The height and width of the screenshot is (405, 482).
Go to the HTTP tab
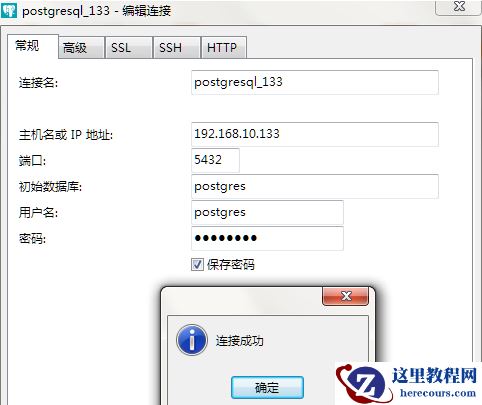pos(224,48)
